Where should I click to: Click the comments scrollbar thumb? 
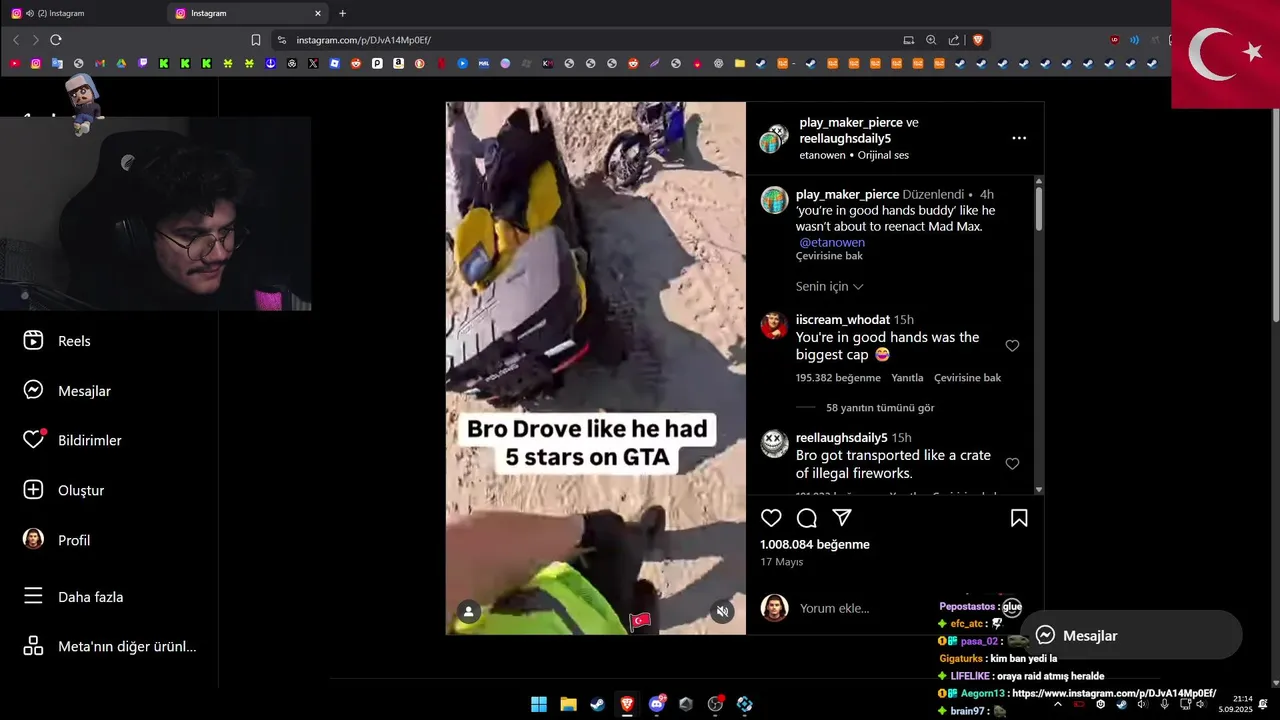(x=1039, y=208)
